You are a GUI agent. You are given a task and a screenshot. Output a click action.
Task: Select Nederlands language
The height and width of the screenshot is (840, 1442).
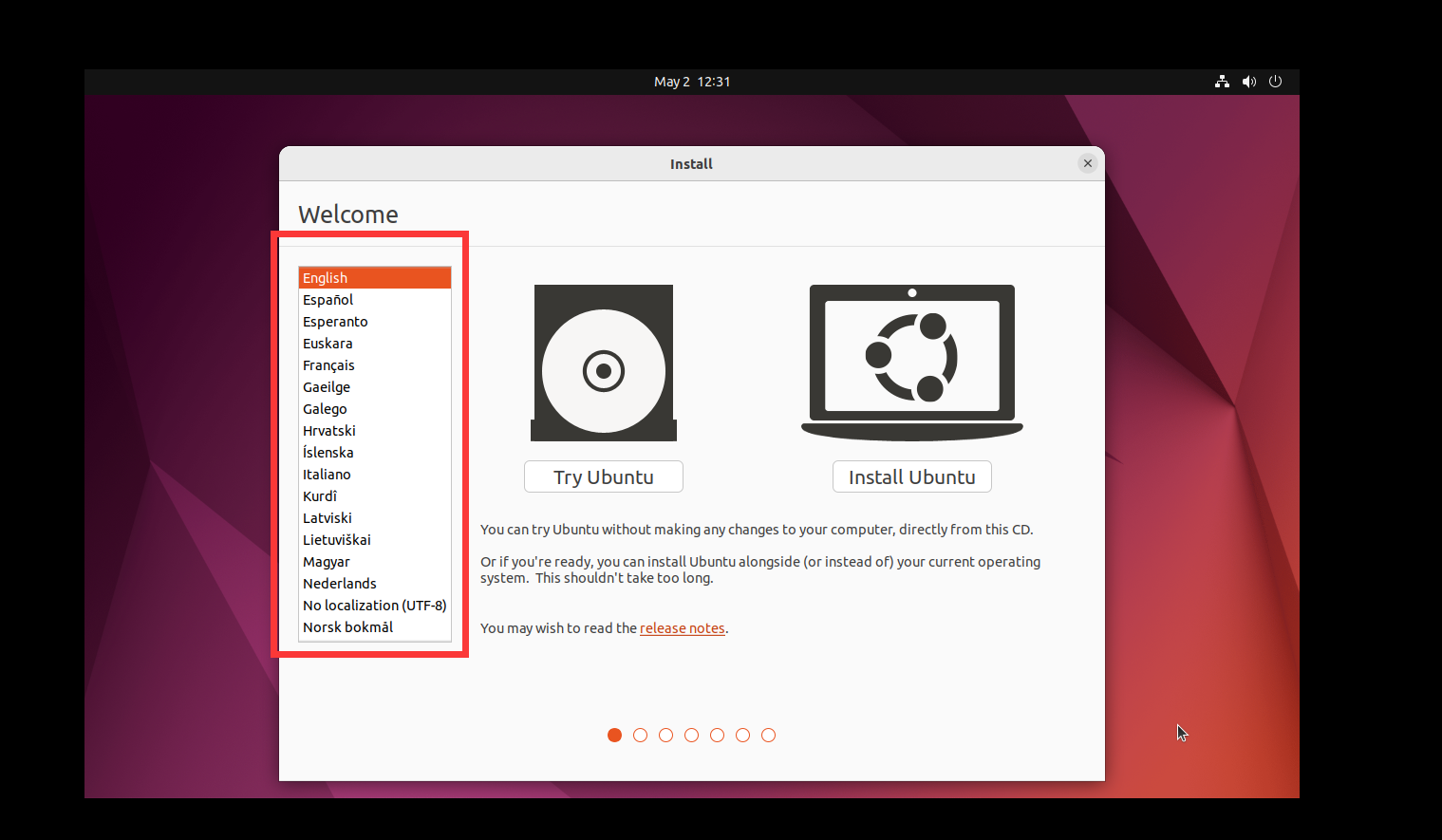pos(375,584)
